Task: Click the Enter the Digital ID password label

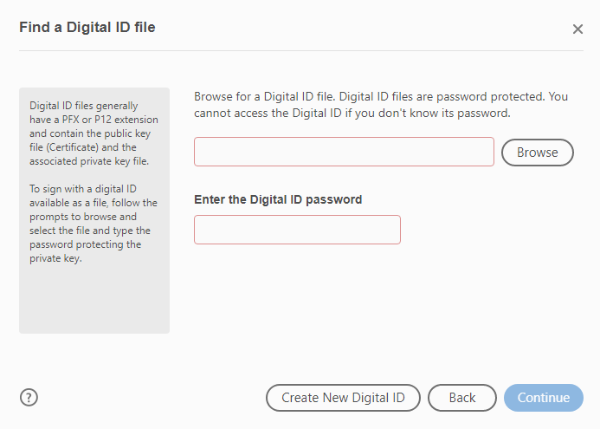Action: coord(278,199)
